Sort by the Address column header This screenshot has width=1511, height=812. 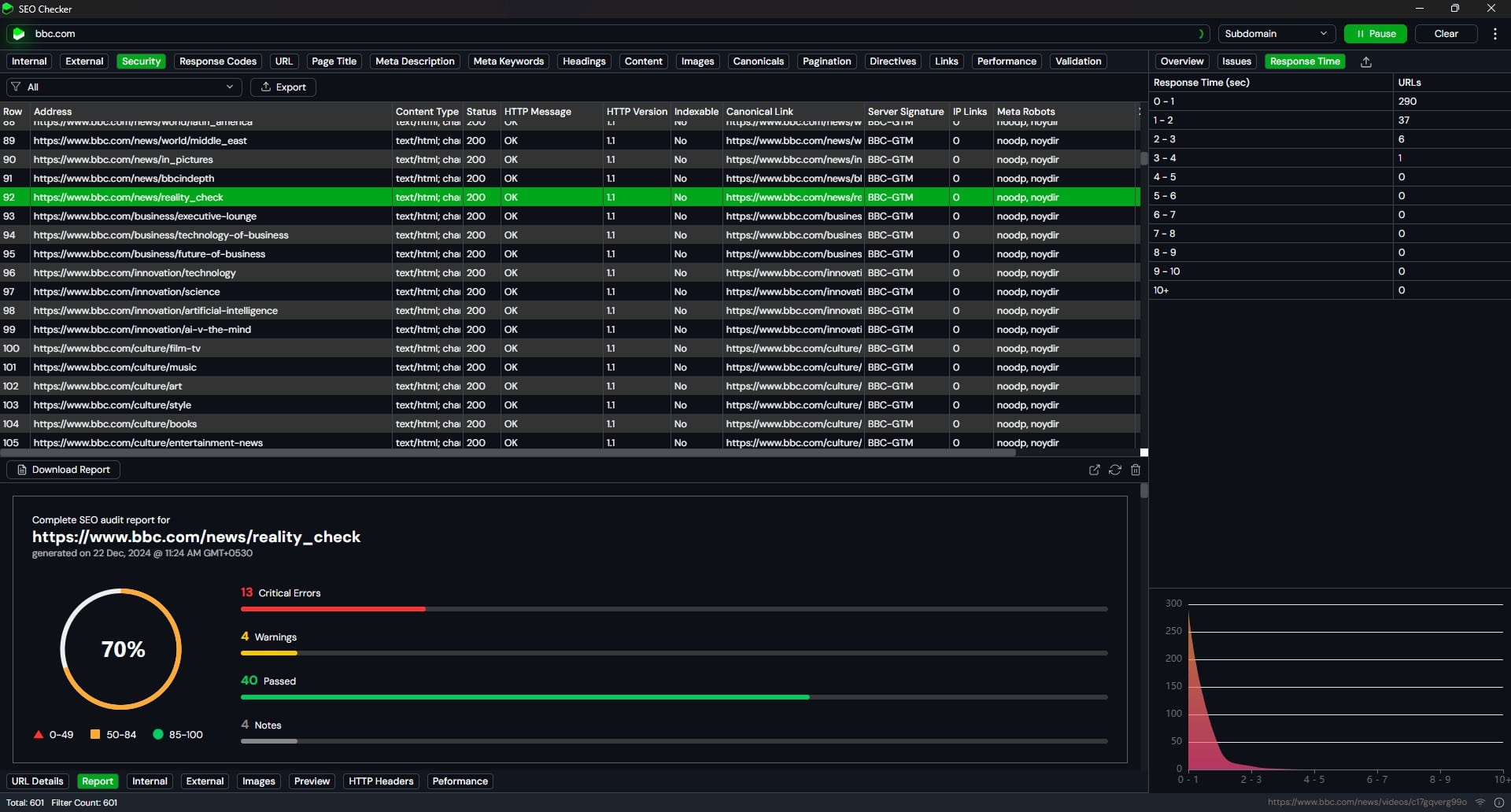pyautogui.click(x=211, y=112)
